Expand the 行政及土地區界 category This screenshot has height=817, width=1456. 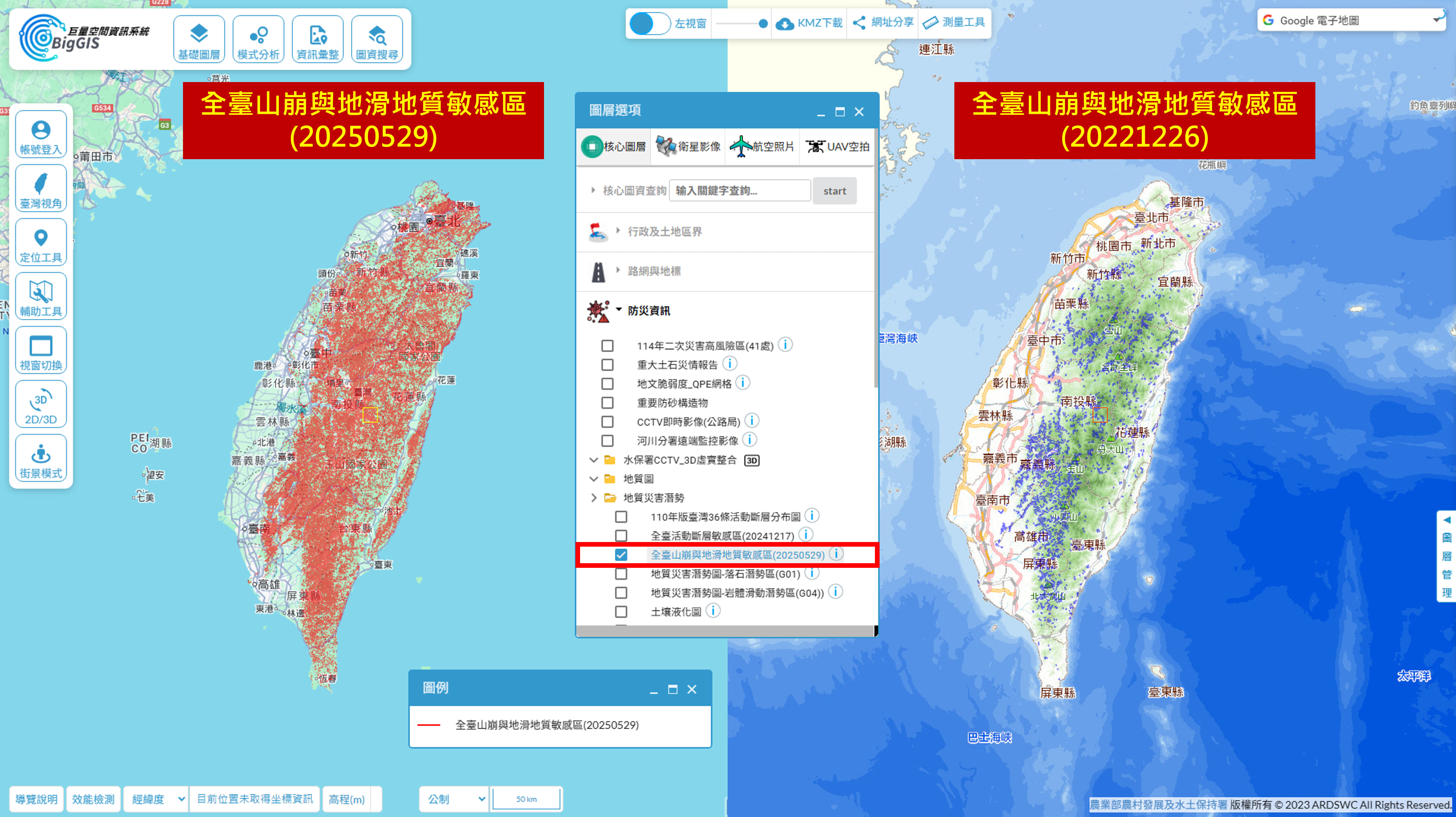664,232
